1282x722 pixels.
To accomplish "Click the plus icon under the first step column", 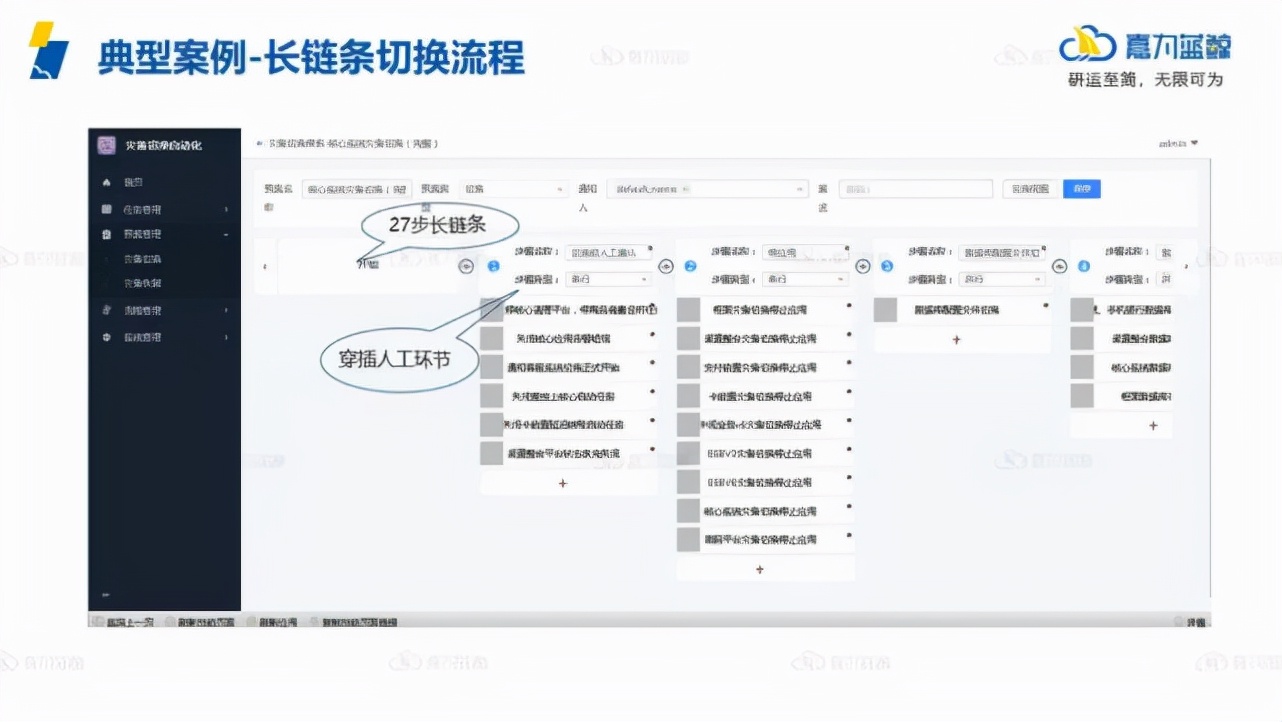I will pyautogui.click(x=562, y=483).
